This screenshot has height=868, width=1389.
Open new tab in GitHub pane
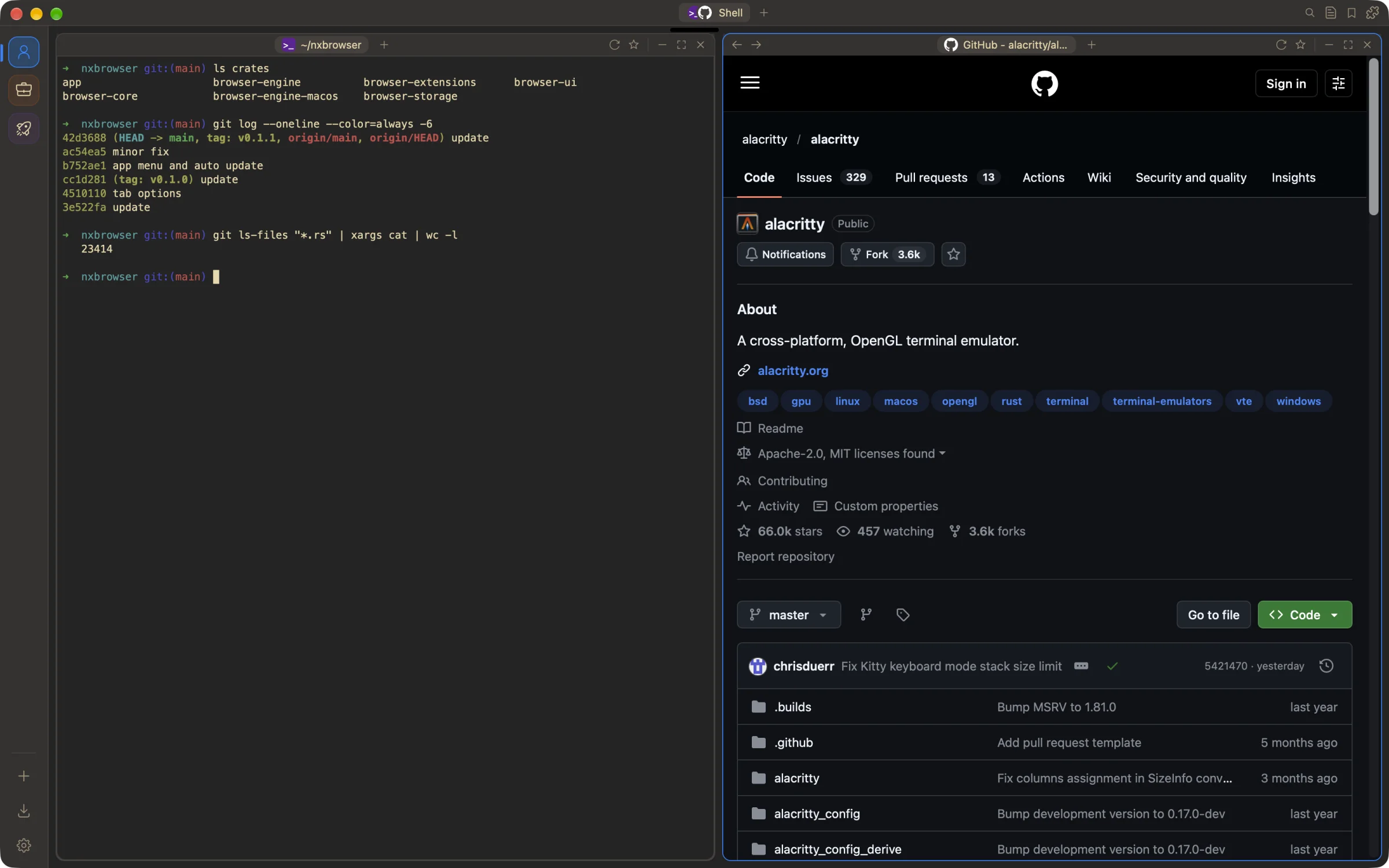pyautogui.click(x=1092, y=45)
